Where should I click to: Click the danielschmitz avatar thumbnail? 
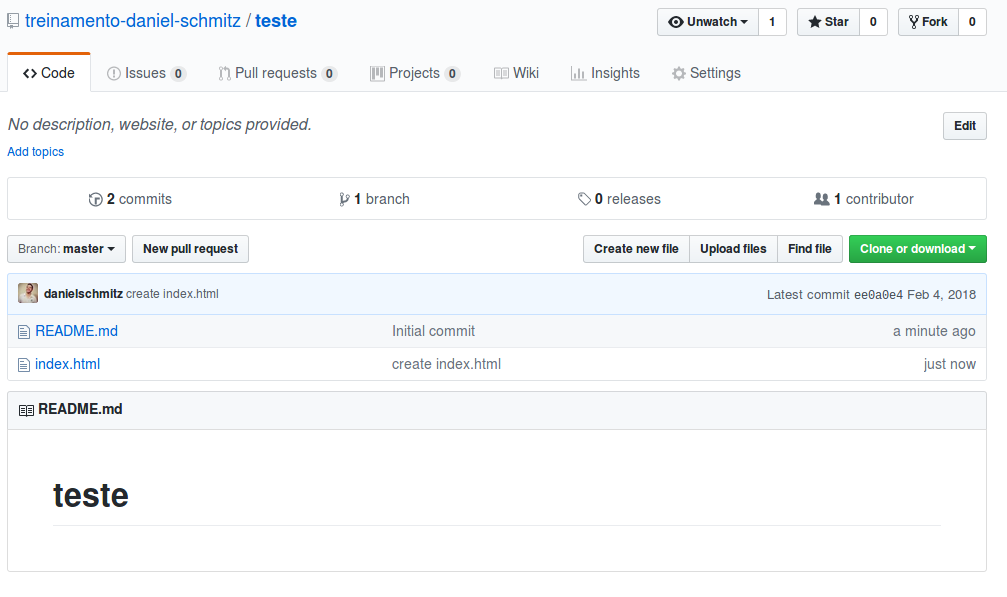[x=28, y=293]
